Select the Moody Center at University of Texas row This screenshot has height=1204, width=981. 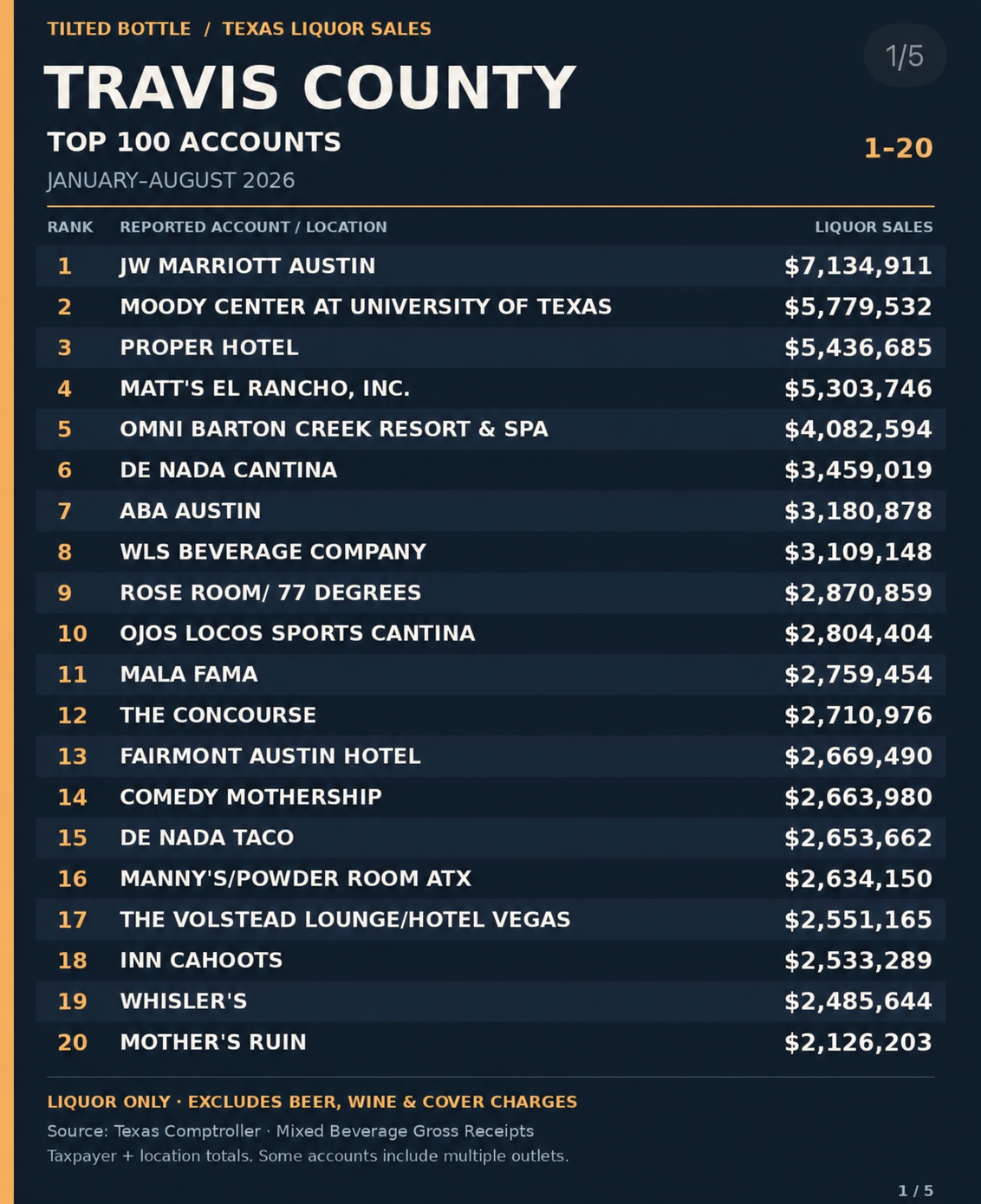click(491, 307)
